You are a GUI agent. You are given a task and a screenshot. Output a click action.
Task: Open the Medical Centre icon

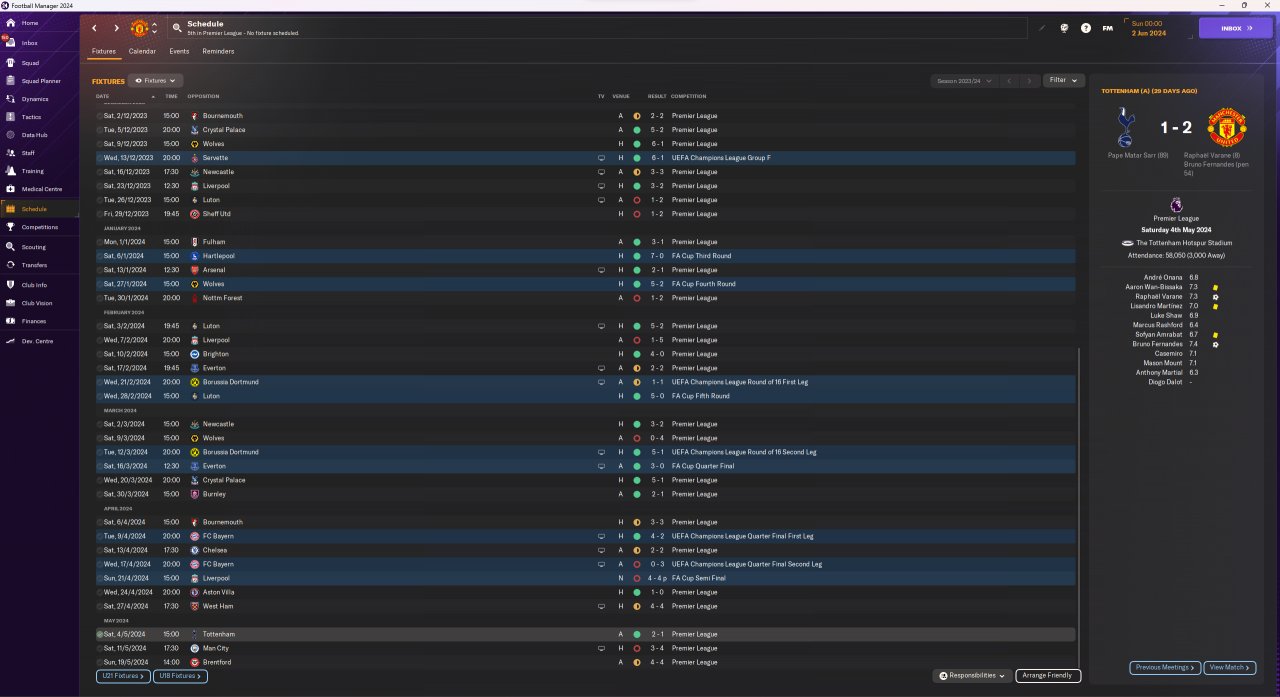pyautogui.click(x=11, y=189)
